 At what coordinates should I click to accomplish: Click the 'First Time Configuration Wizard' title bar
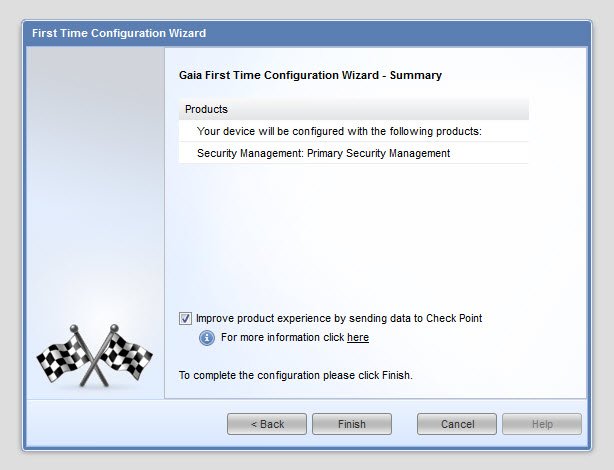[307, 33]
